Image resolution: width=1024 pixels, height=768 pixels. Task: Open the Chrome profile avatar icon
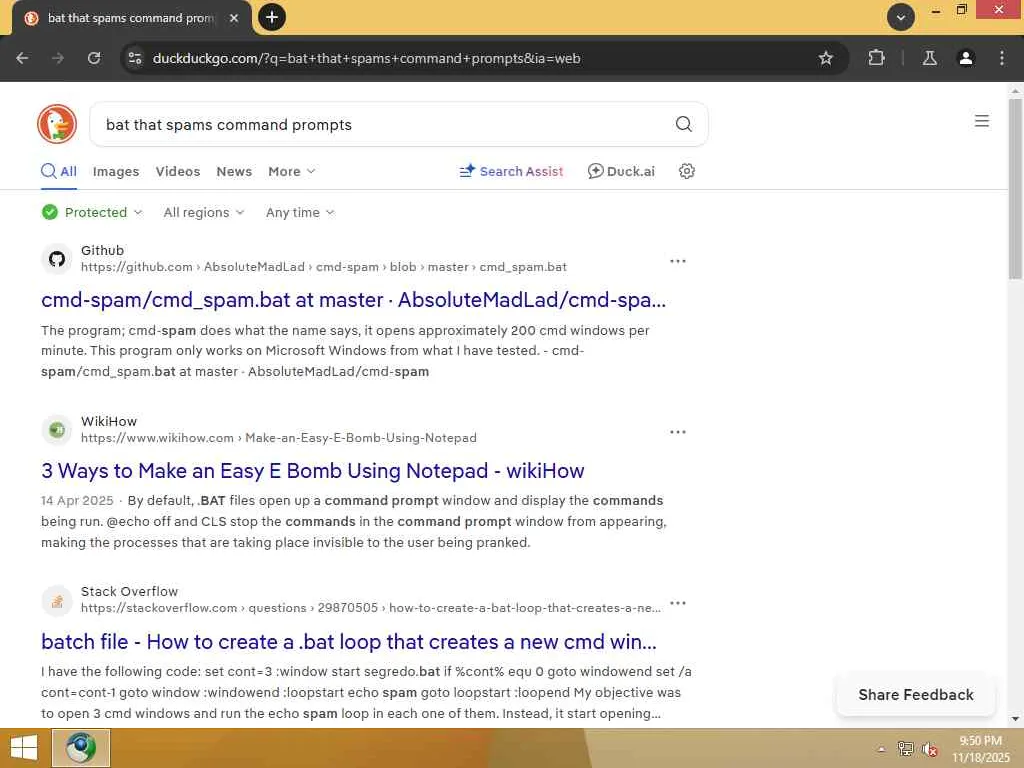click(965, 58)
